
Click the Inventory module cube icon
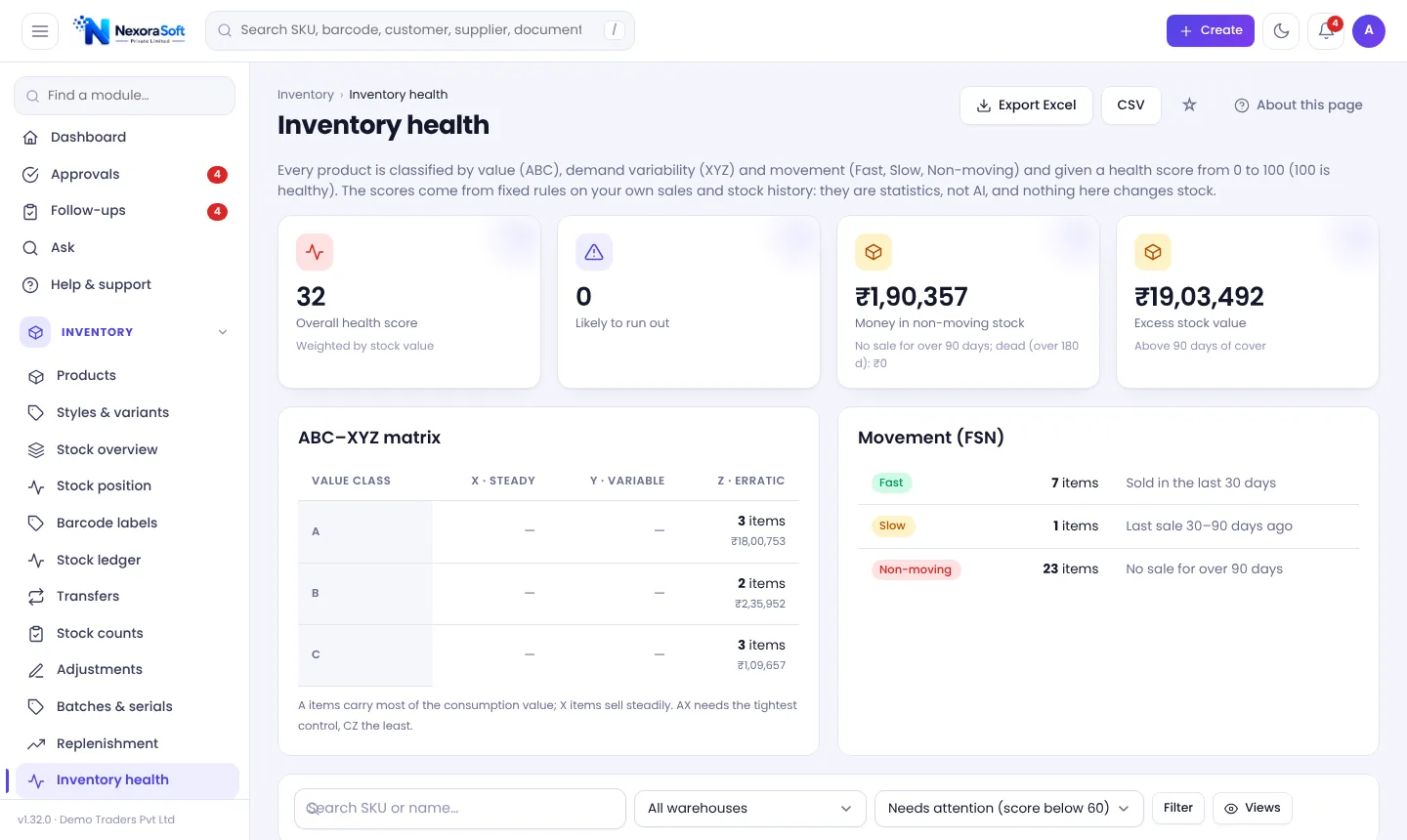click(x=36, y=332)
